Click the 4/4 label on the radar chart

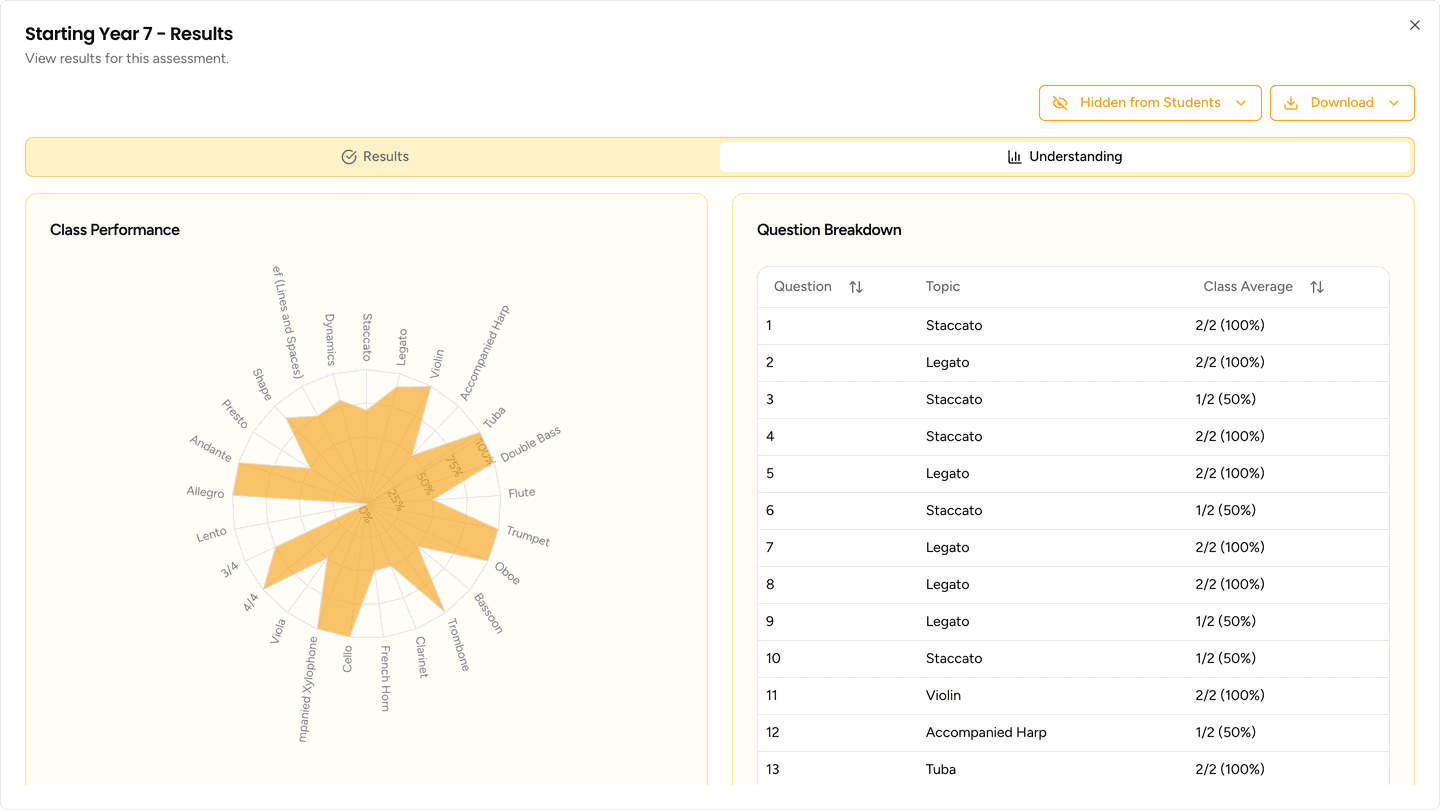(x=250, y=602)
